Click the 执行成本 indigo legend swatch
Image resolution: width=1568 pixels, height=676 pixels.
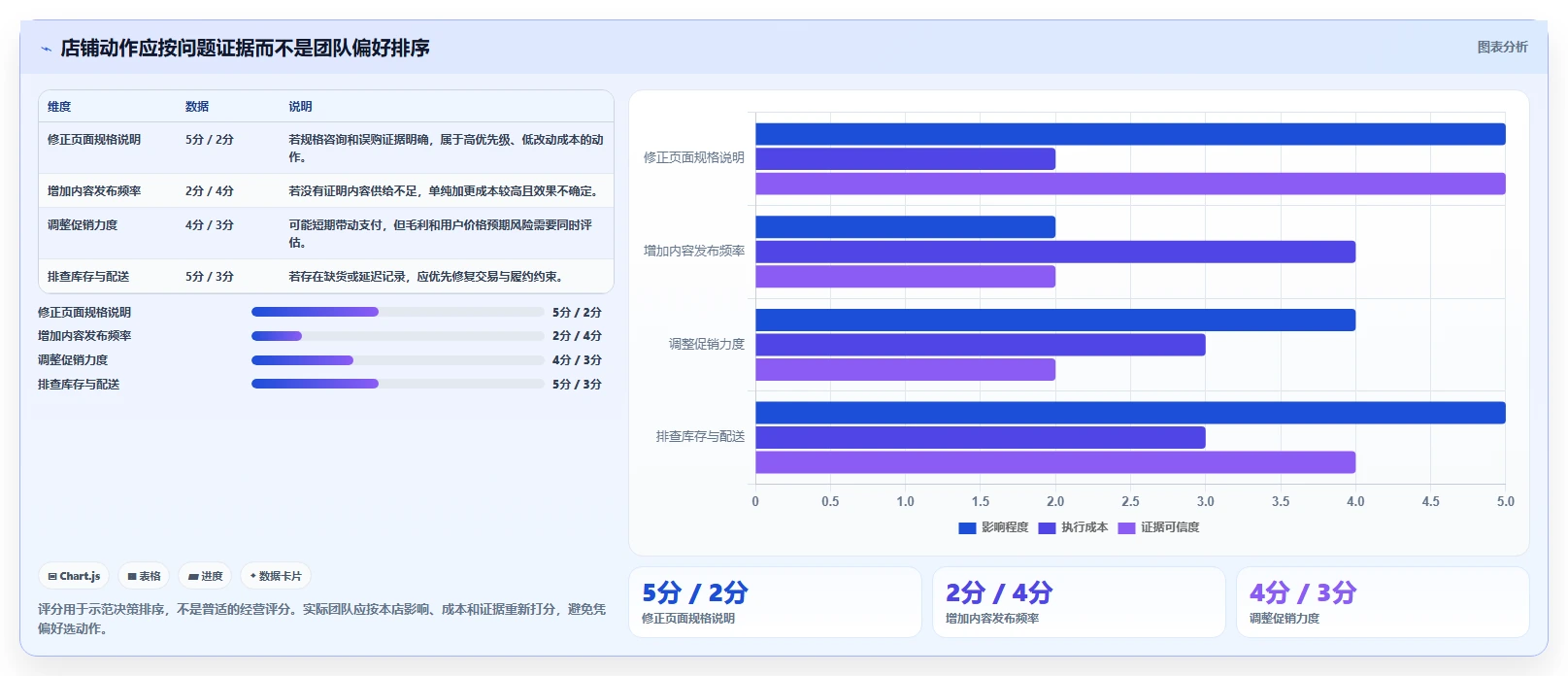[x=1047, y=527]
